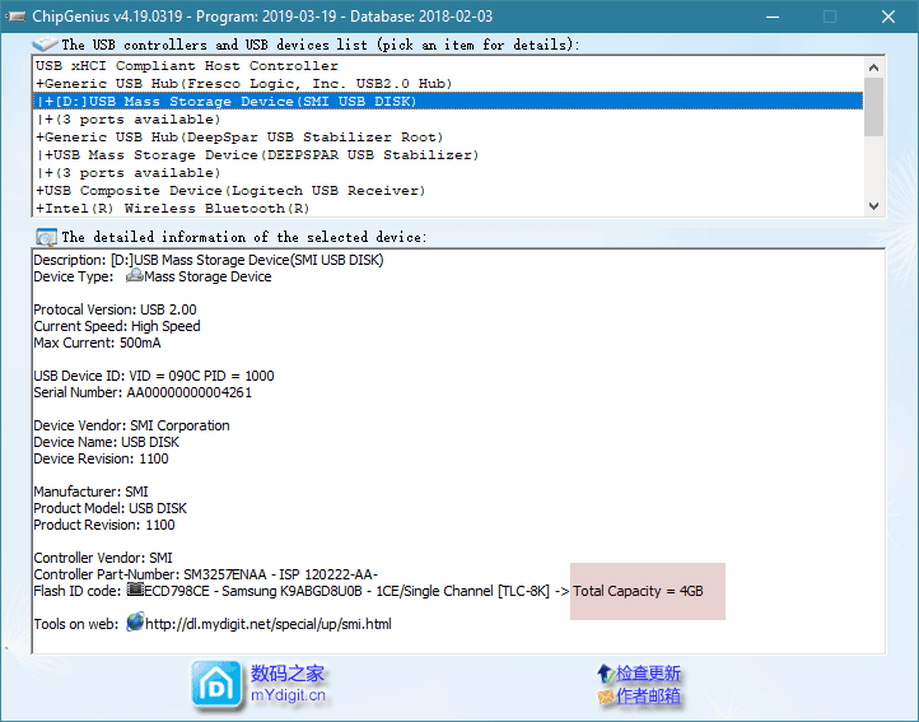Click Max Current: 500mA text
The height and width of the screenshot is (722, 919).
pyautogui.click(x=97, y=342)
